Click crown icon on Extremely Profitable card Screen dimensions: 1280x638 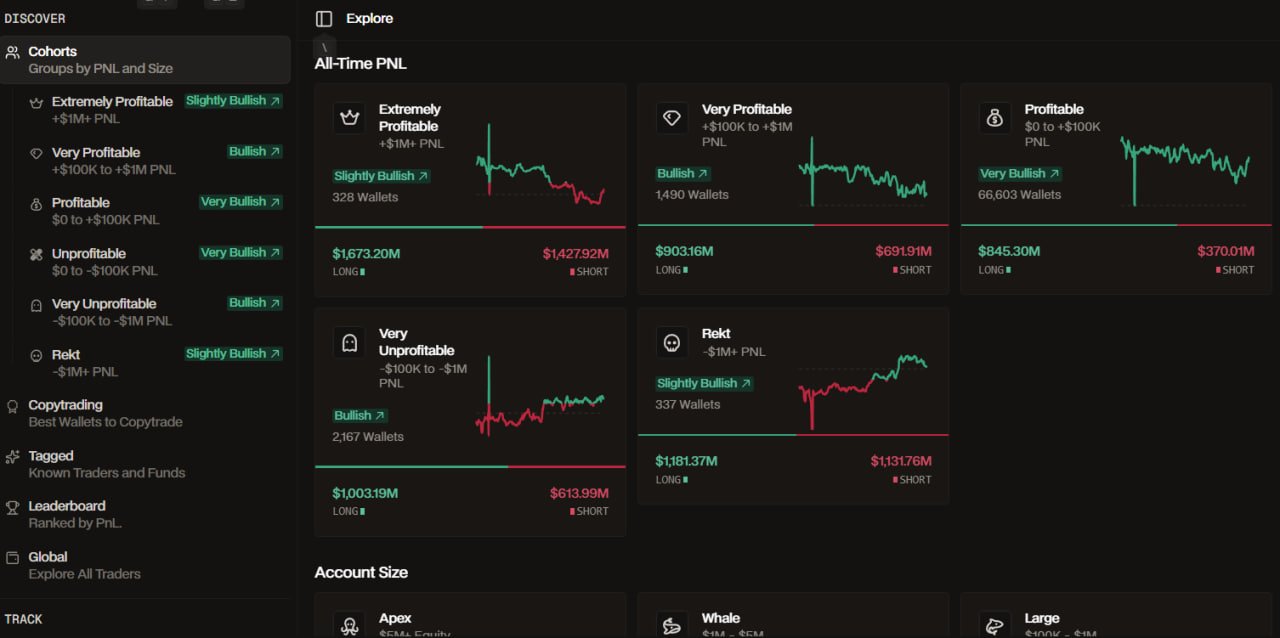[349, 117]
